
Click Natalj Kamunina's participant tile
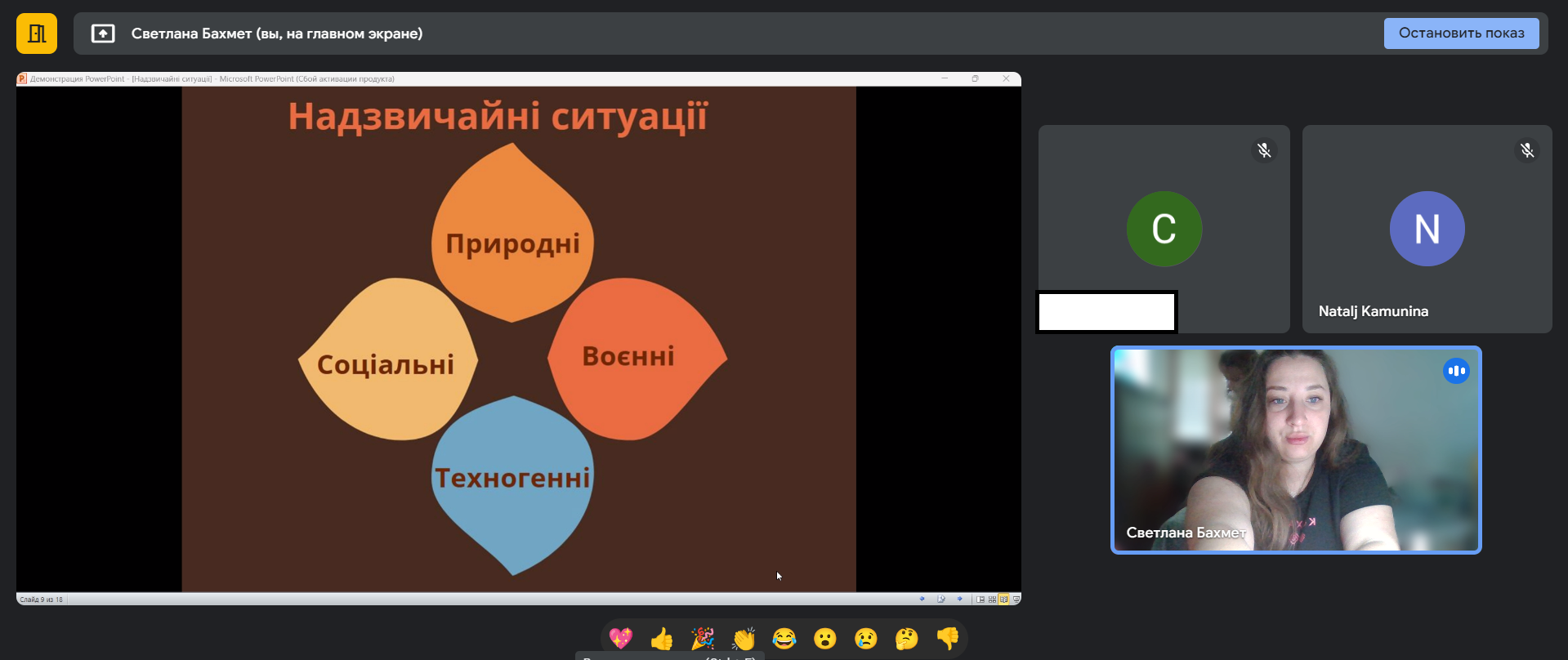click(x=1427, y=229)
